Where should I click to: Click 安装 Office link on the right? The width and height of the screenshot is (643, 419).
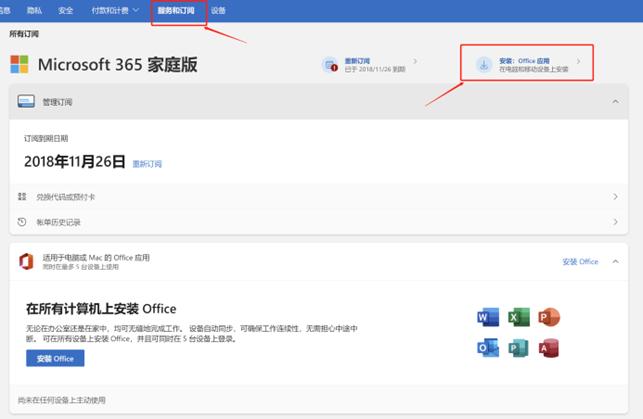(580, 262)
